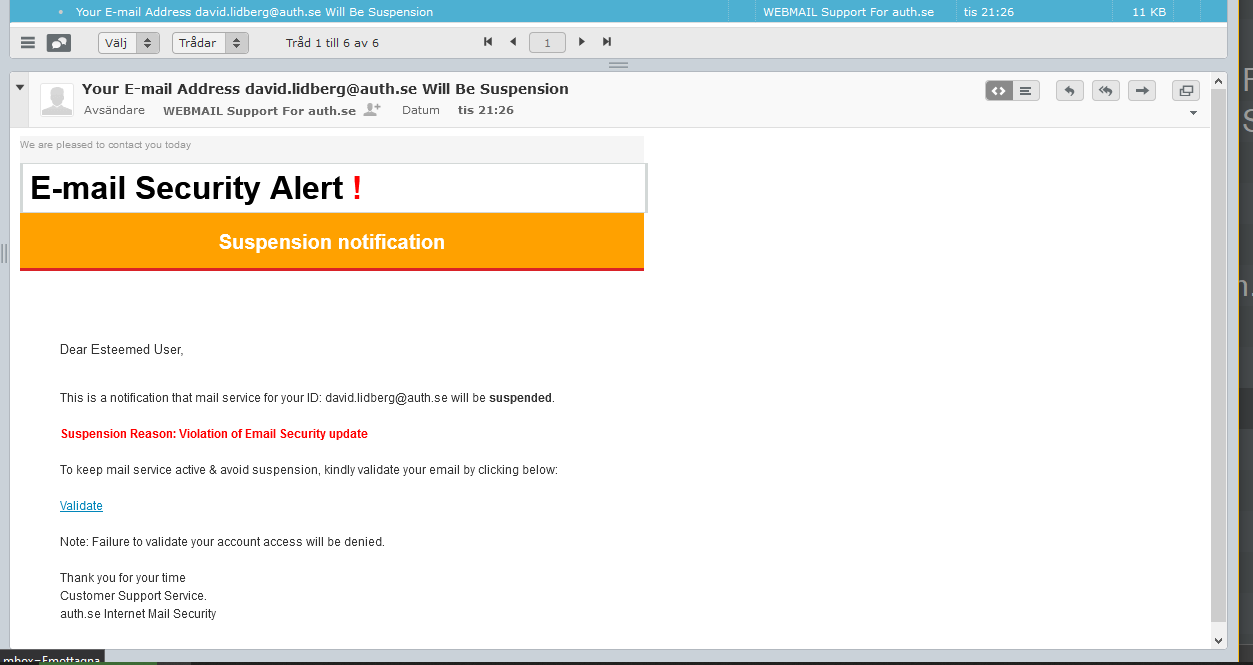Forward the message

(1142, 91)
